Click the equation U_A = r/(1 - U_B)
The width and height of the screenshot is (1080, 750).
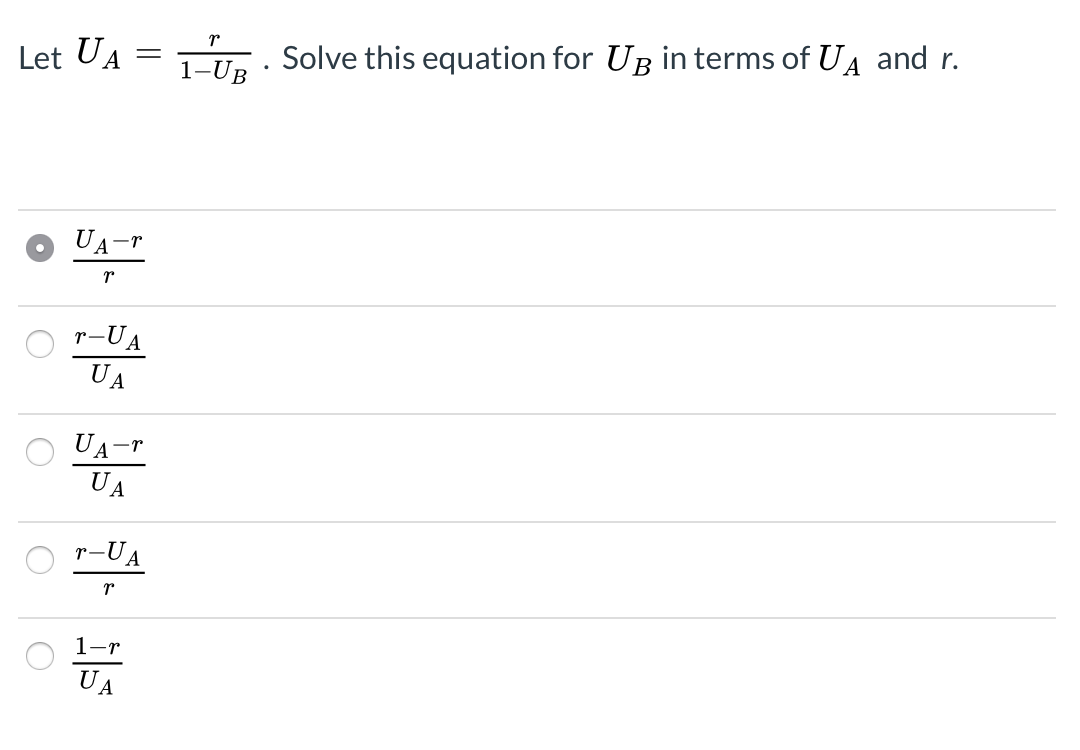[x=160, y=57]
